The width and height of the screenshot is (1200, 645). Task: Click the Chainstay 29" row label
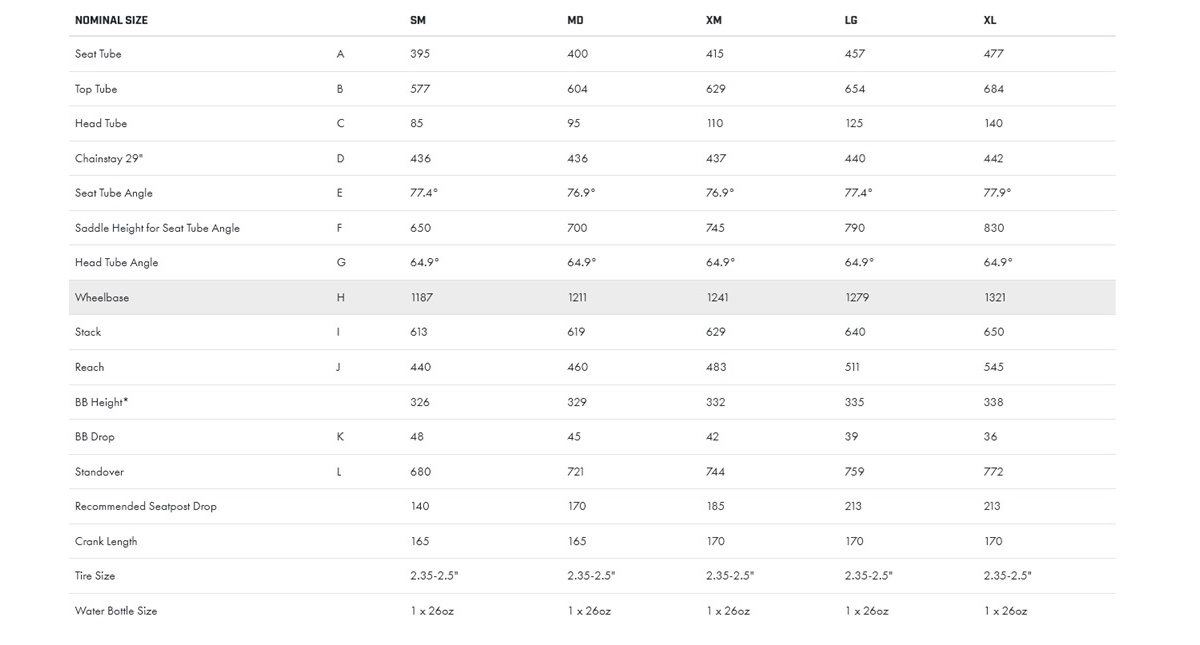coord(109,158)
